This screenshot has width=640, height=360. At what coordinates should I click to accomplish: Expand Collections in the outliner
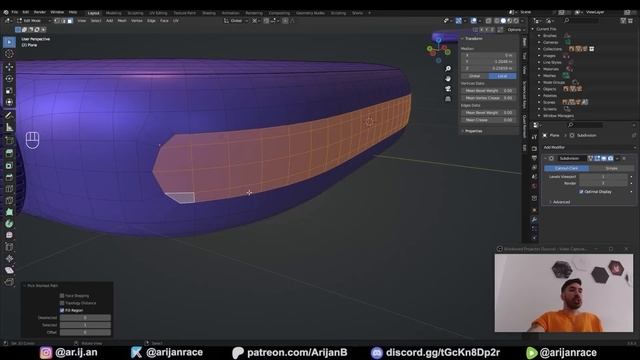(539, 49)
